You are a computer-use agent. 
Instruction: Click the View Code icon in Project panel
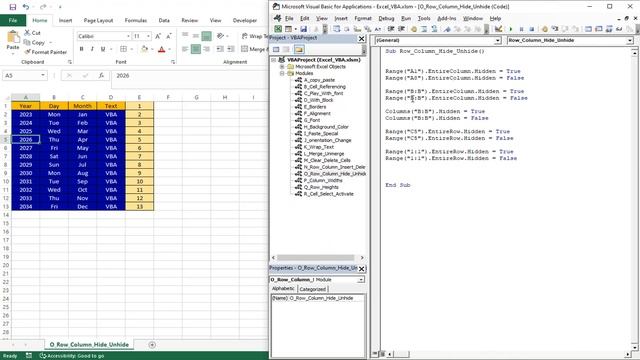pos(276,49)
